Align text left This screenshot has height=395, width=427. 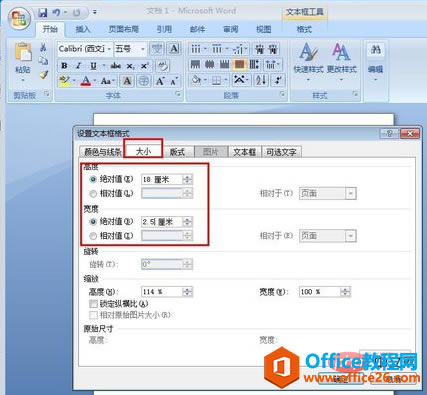[195, 64]
